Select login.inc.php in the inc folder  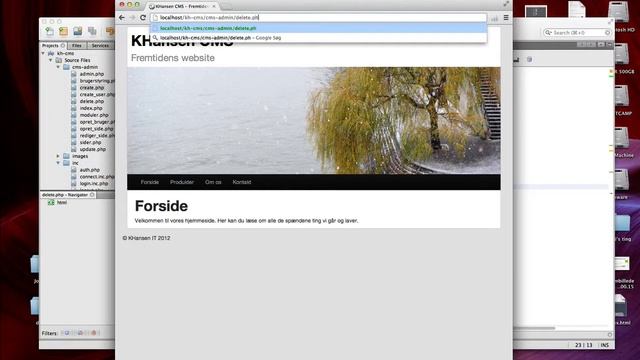click(x=94, y=184)
